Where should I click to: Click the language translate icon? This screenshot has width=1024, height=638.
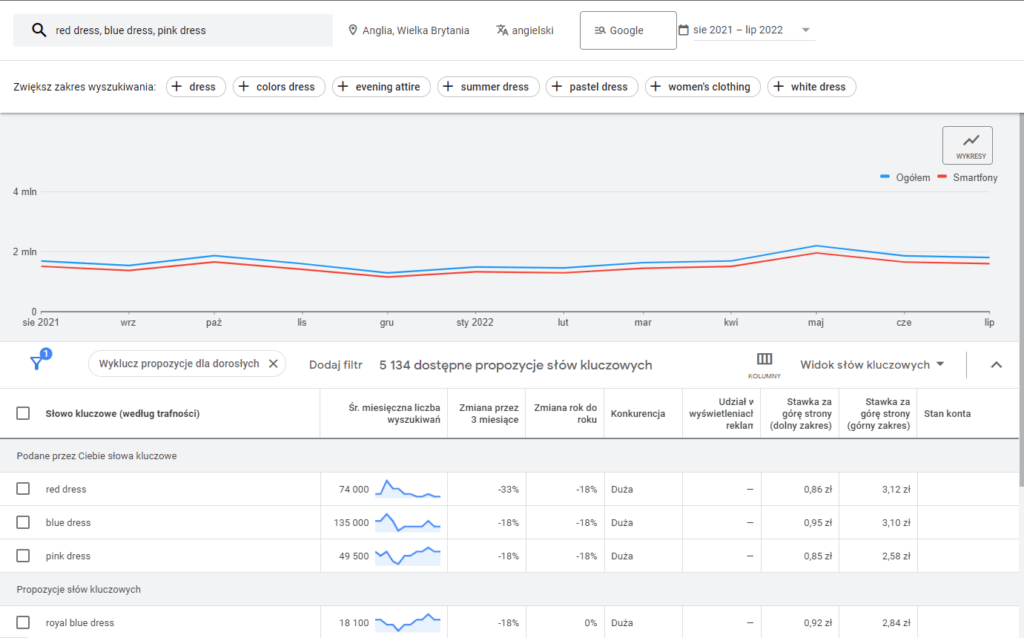tap(502, 30)
